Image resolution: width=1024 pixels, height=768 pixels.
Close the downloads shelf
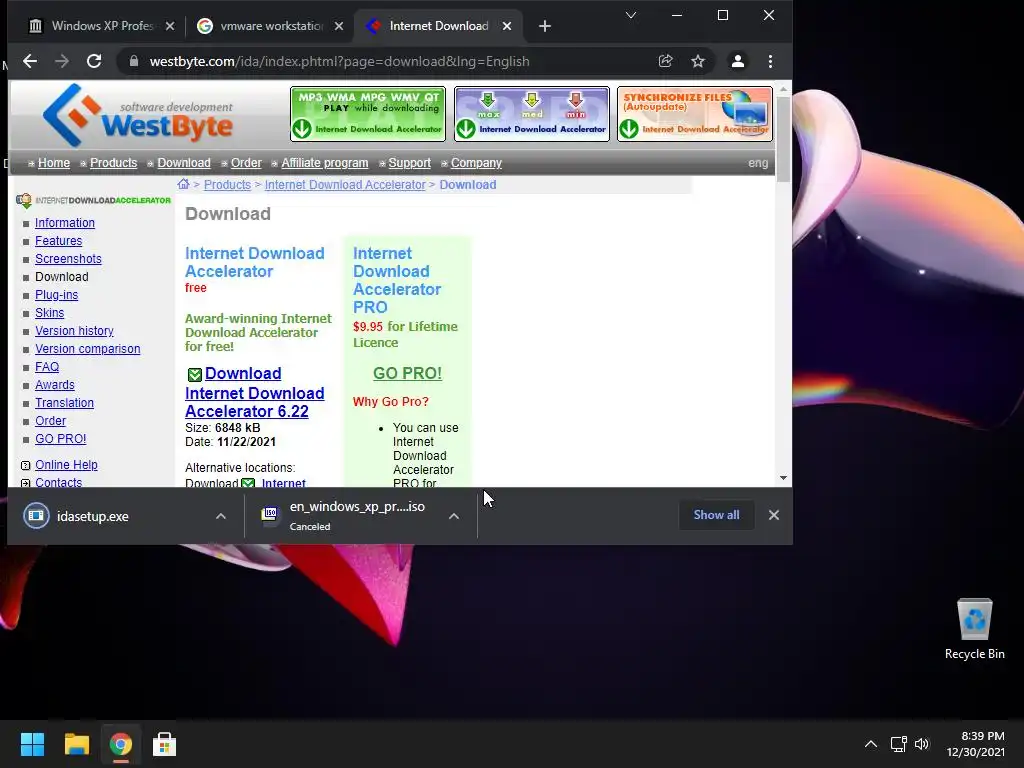coord(774,515)
